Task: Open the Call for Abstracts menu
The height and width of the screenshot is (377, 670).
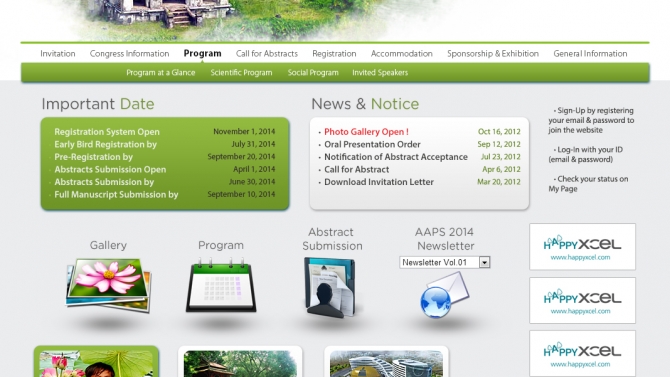Action: 267,53
